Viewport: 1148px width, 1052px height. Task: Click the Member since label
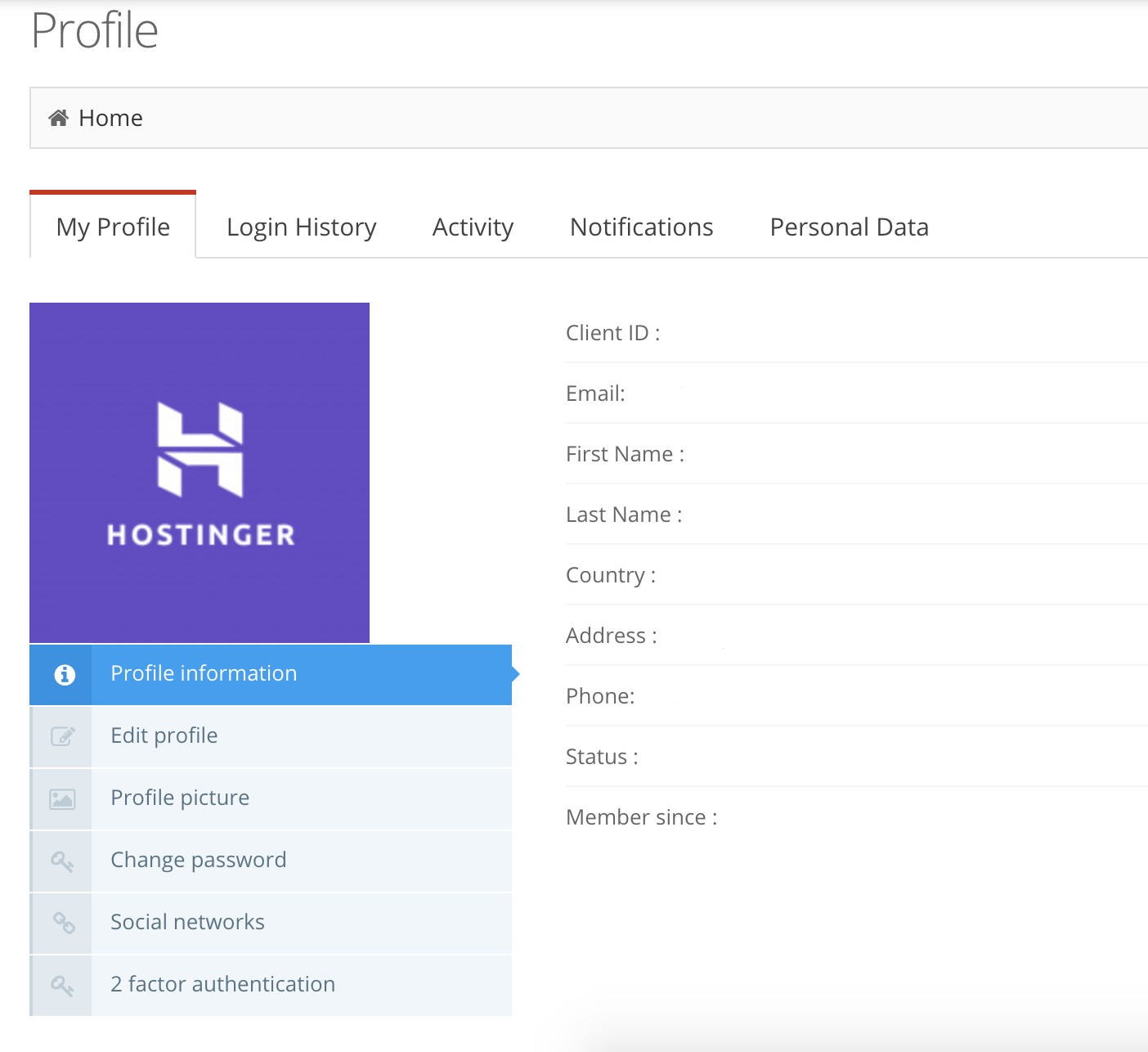(641, 817)
